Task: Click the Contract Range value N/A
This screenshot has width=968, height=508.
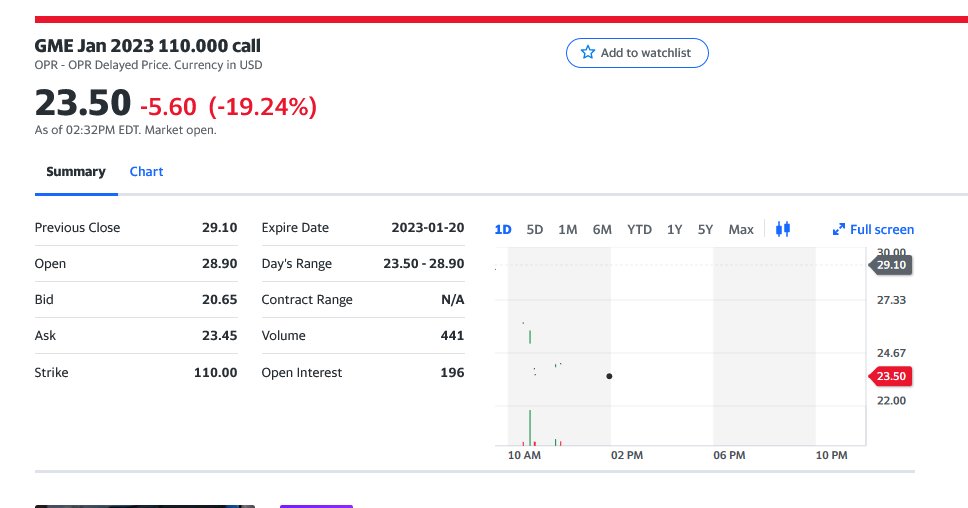Action: tap(453, 299)
